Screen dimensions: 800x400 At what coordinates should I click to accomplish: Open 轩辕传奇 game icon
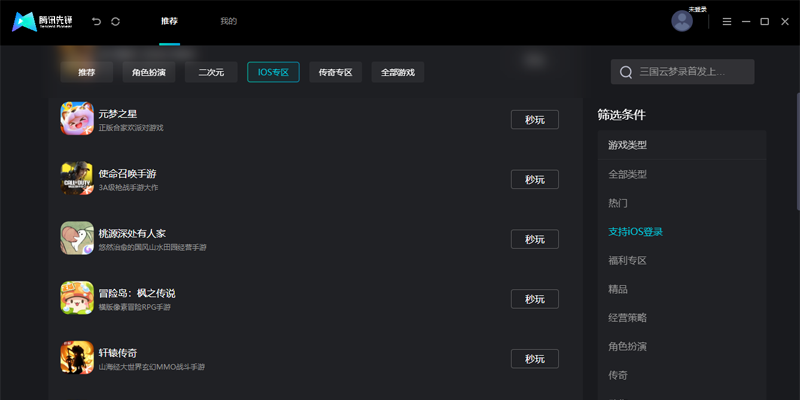77,357
